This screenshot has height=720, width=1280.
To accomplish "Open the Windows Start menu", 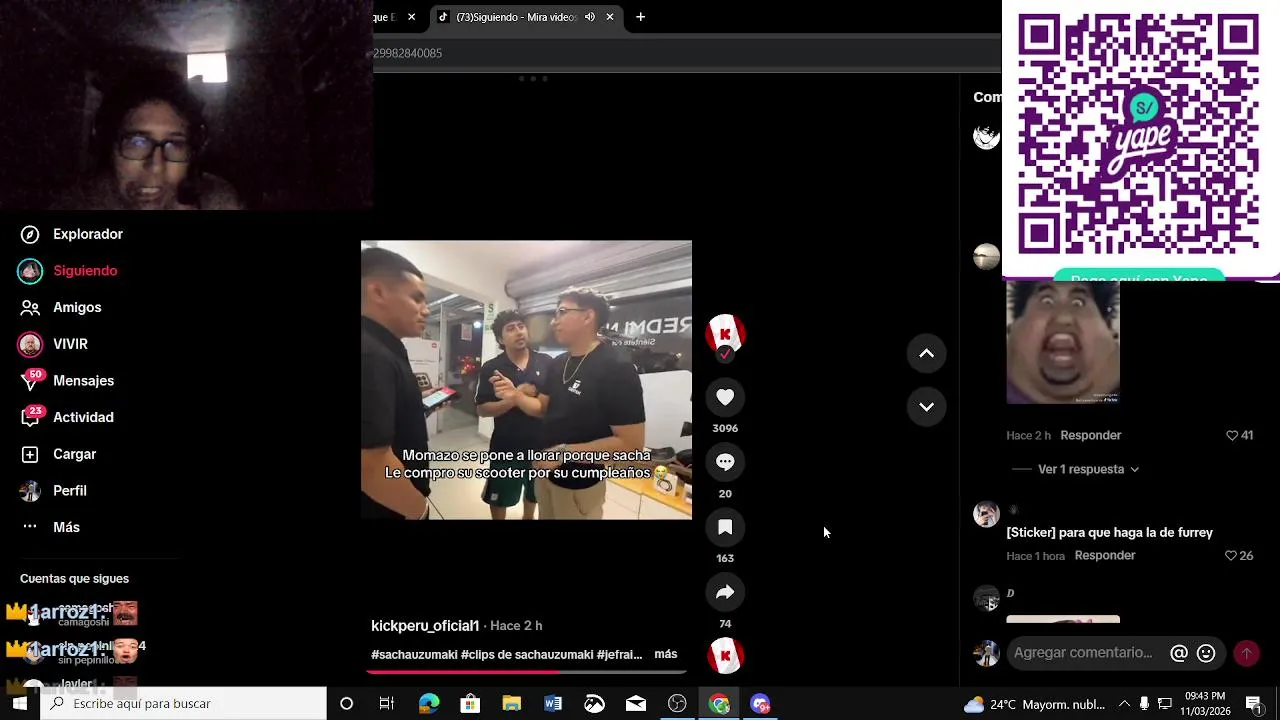I will 20,704.
